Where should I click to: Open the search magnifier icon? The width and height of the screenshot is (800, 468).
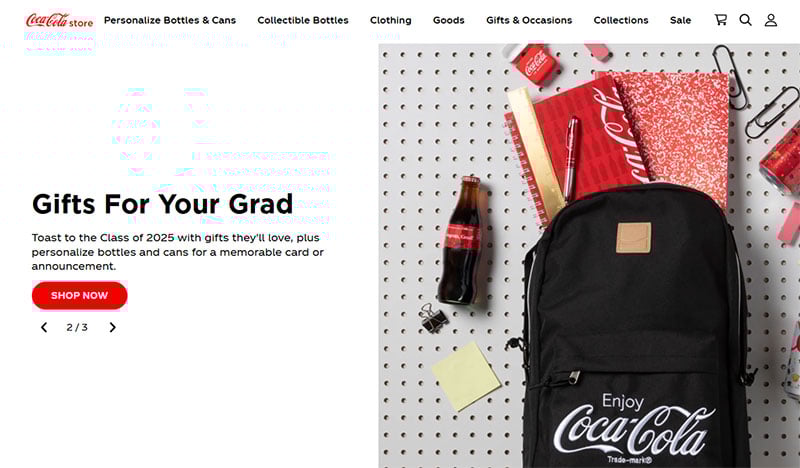tap(745, 20)
